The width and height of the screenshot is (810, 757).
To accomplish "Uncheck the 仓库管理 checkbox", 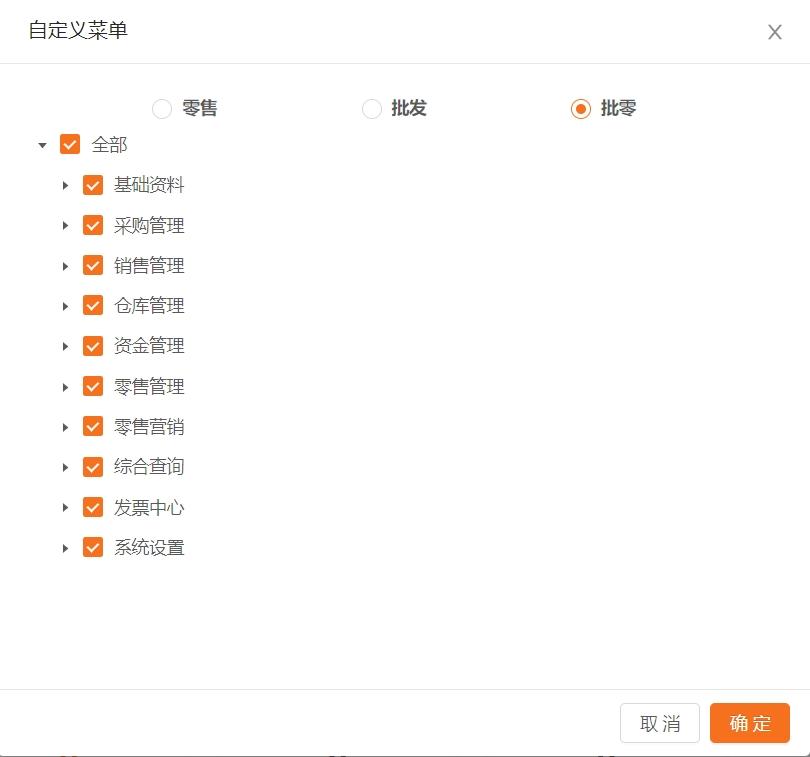I will (x=93, y=305).
